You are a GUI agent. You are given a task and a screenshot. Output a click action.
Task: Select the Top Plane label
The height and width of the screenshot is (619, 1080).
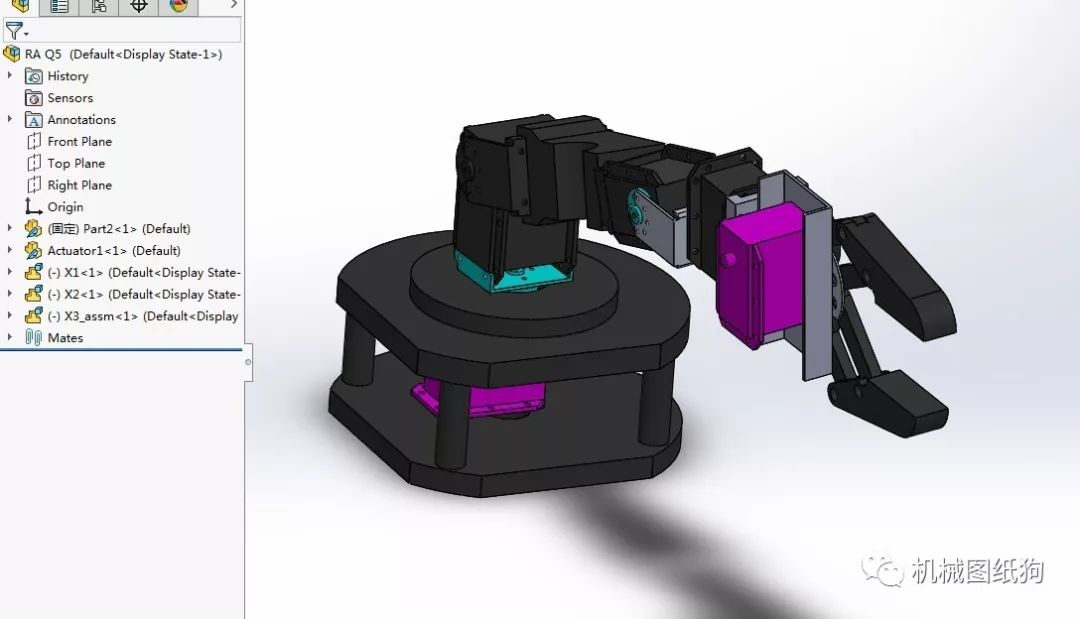pos(76,163)
